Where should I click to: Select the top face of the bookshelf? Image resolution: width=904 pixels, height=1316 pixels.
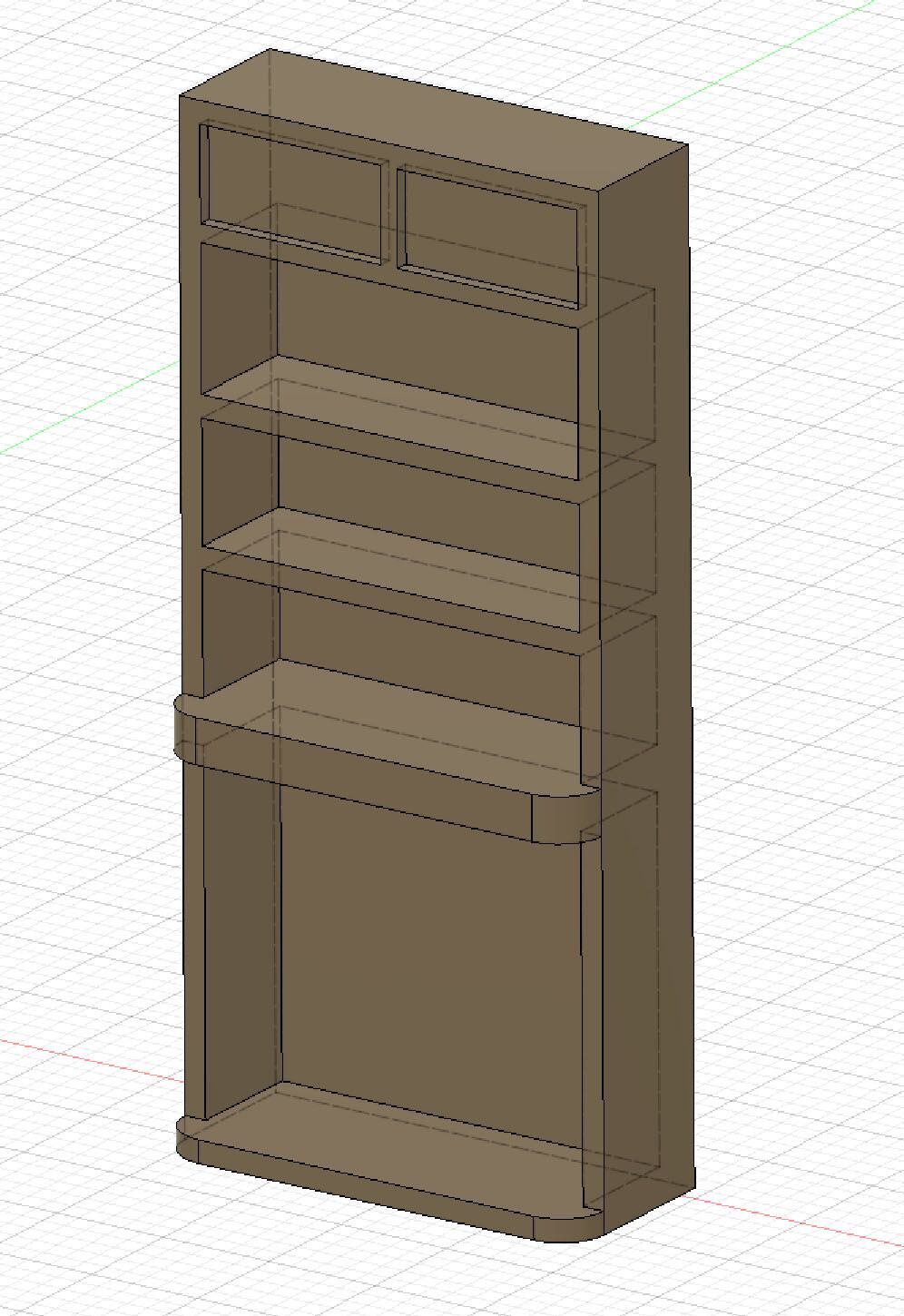434,118
